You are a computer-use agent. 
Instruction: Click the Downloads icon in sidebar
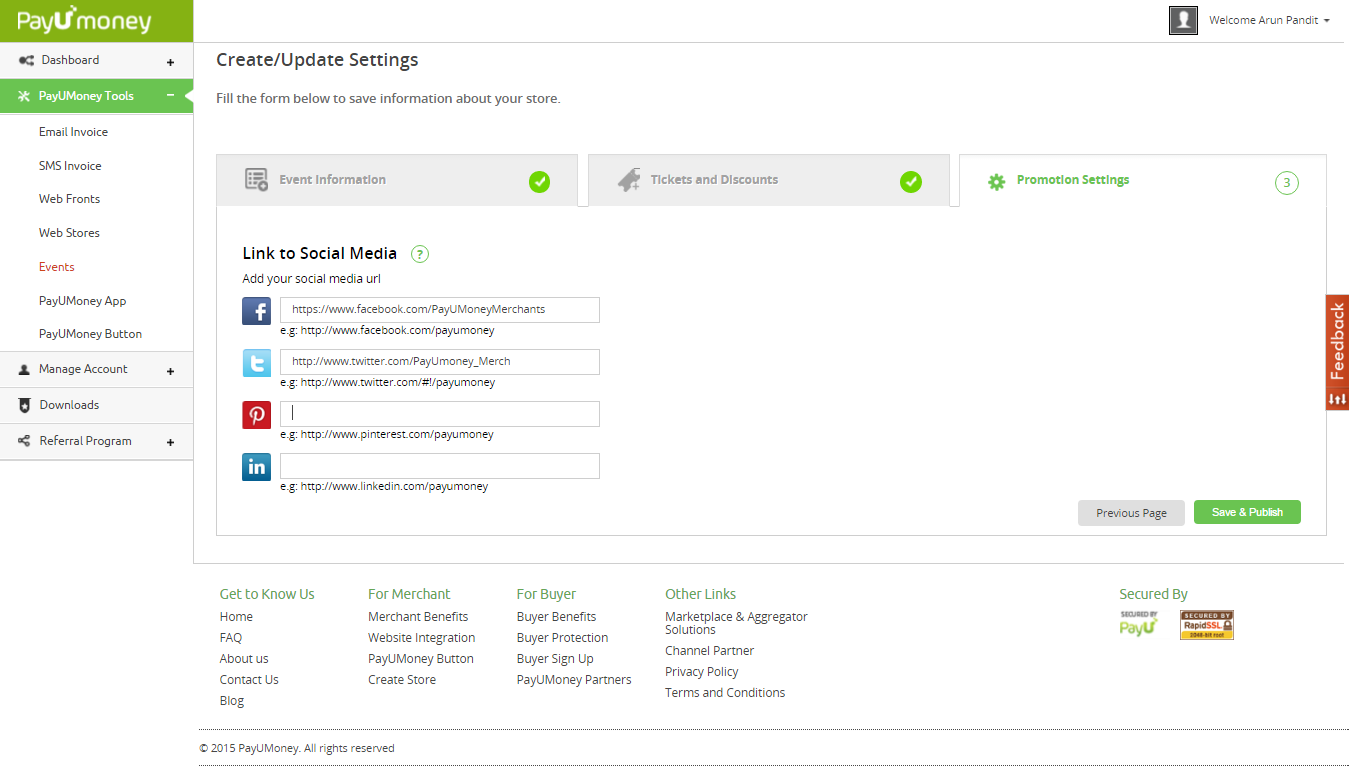point(25,405)
